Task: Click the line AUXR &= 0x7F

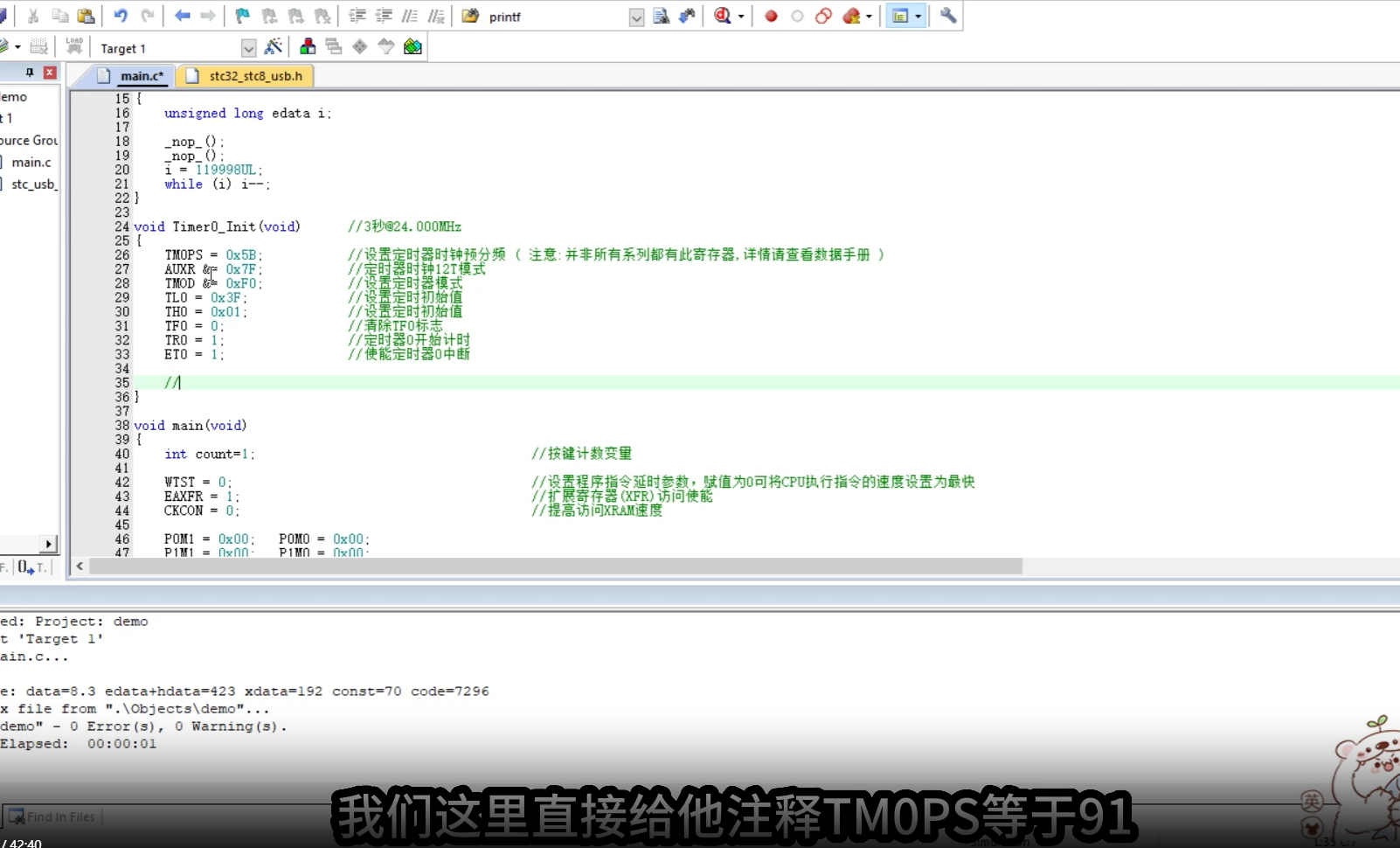Action: [x=213, y=269]
